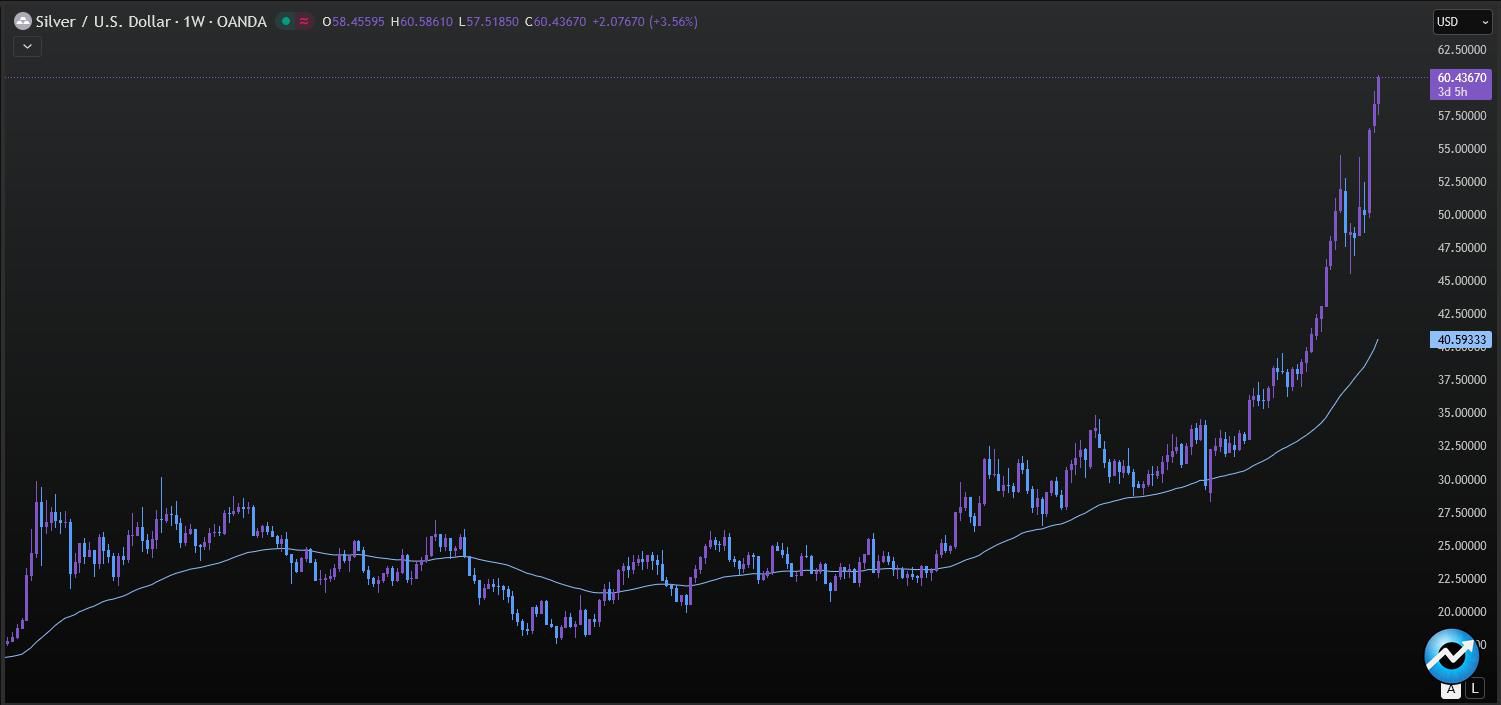Click the Silver symbol logo icon

22,21
